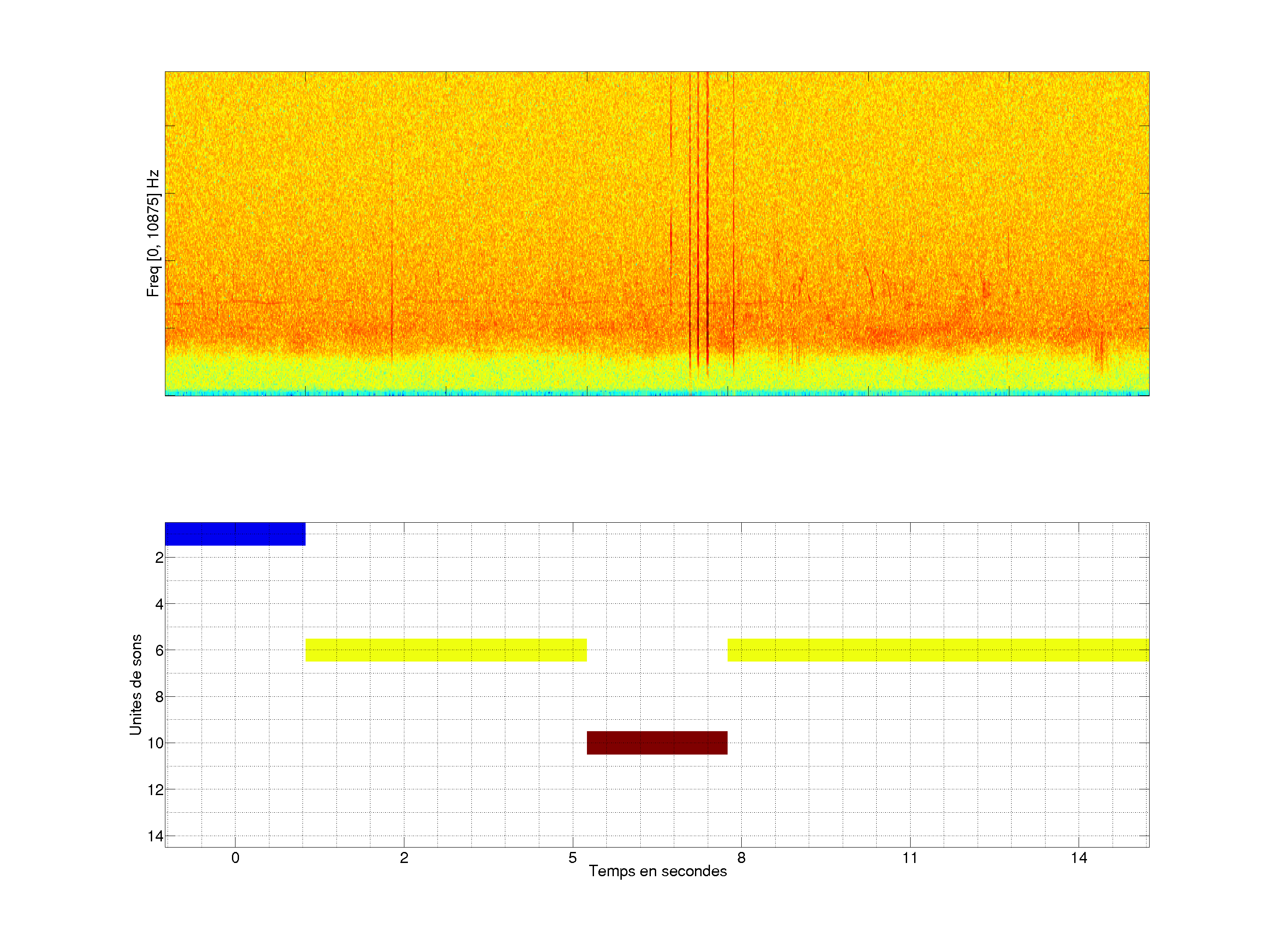The width and height of the screenshot is (1270, 952).
Task: Click the blue bar at sound unit 1
Action: click(235, 534)
